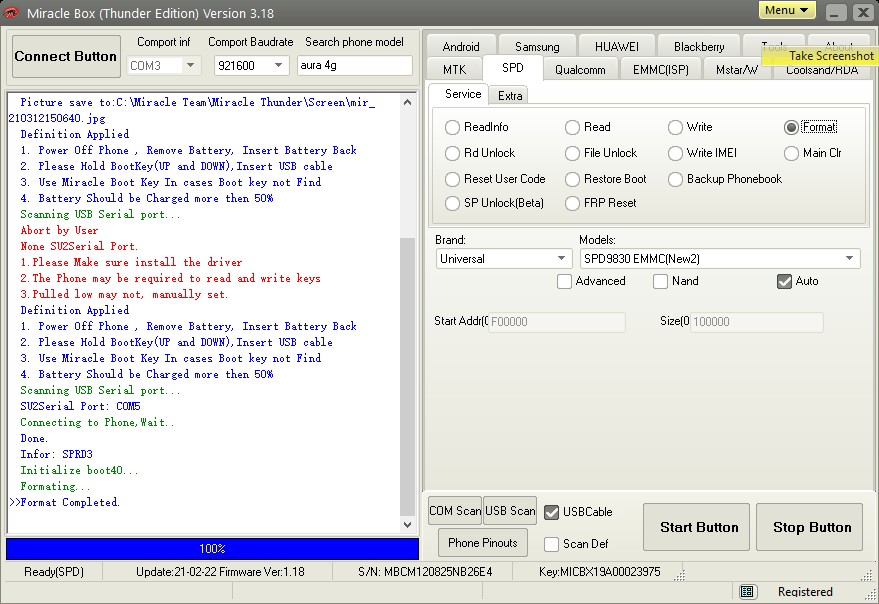Image resolution: width=879 pixels, height=604 pixels.
Task: Click the Connect Button
Action: [x=66, y=57]
